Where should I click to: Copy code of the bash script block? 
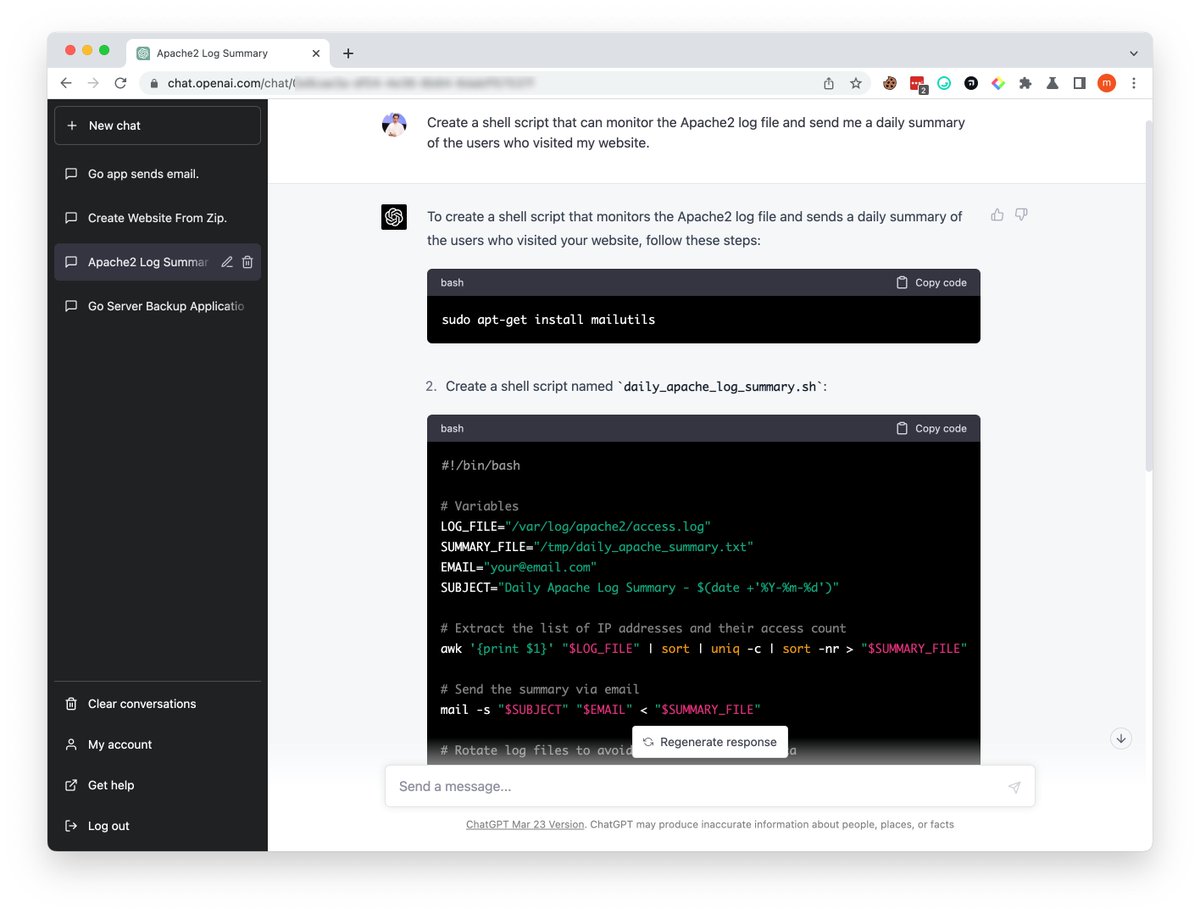[x=931, y=429]
